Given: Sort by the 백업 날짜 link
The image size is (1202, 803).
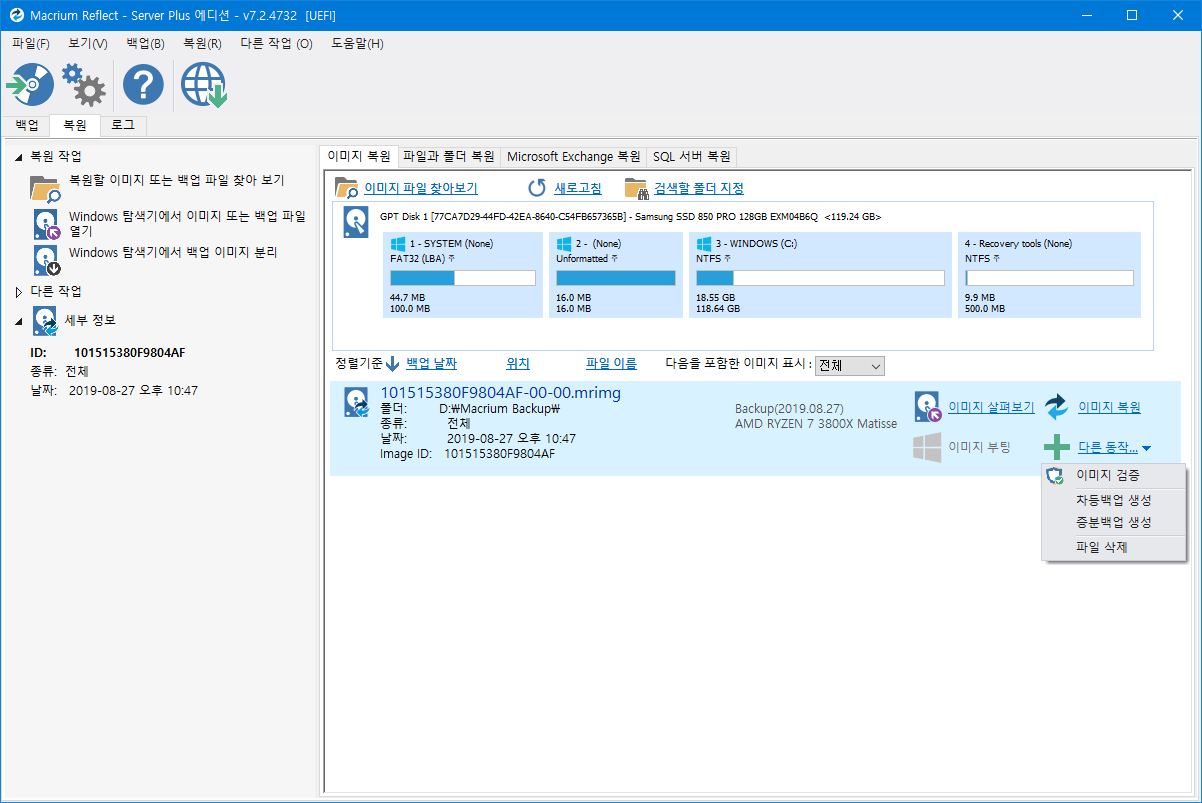Looking at the screenshot, I should [x=431, y=364].
